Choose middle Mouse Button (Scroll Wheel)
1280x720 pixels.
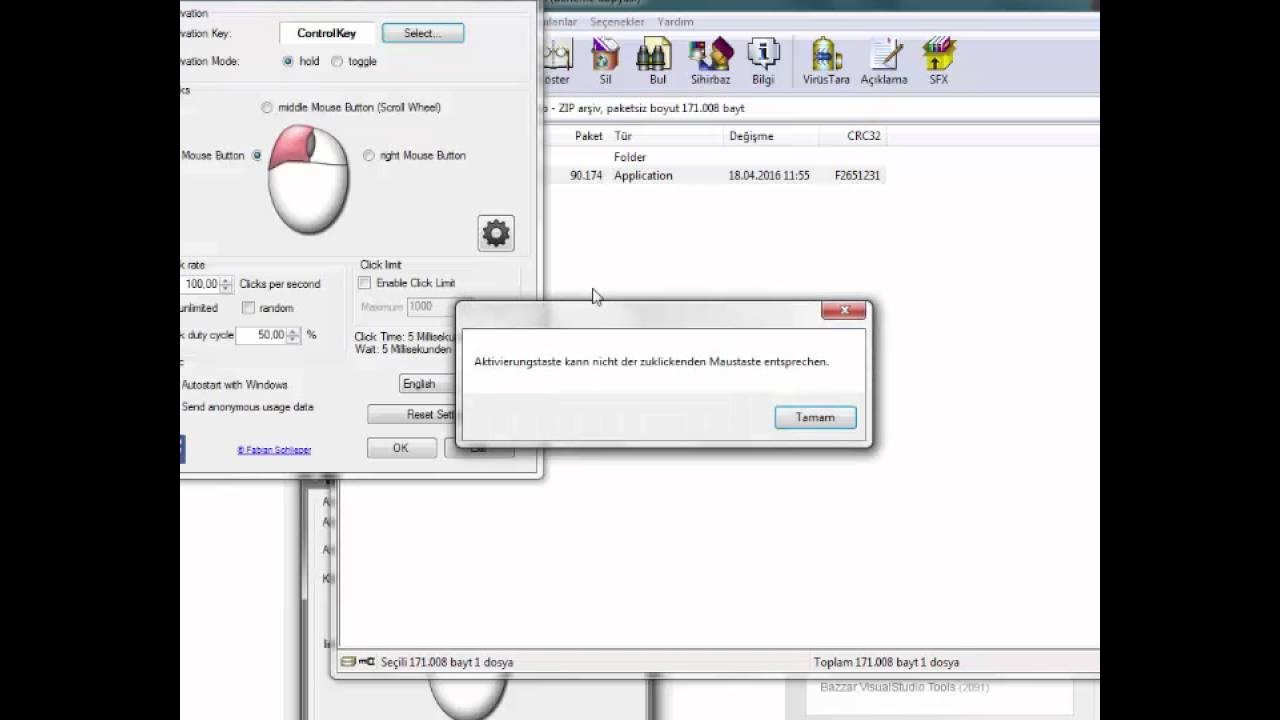point(267,107)
